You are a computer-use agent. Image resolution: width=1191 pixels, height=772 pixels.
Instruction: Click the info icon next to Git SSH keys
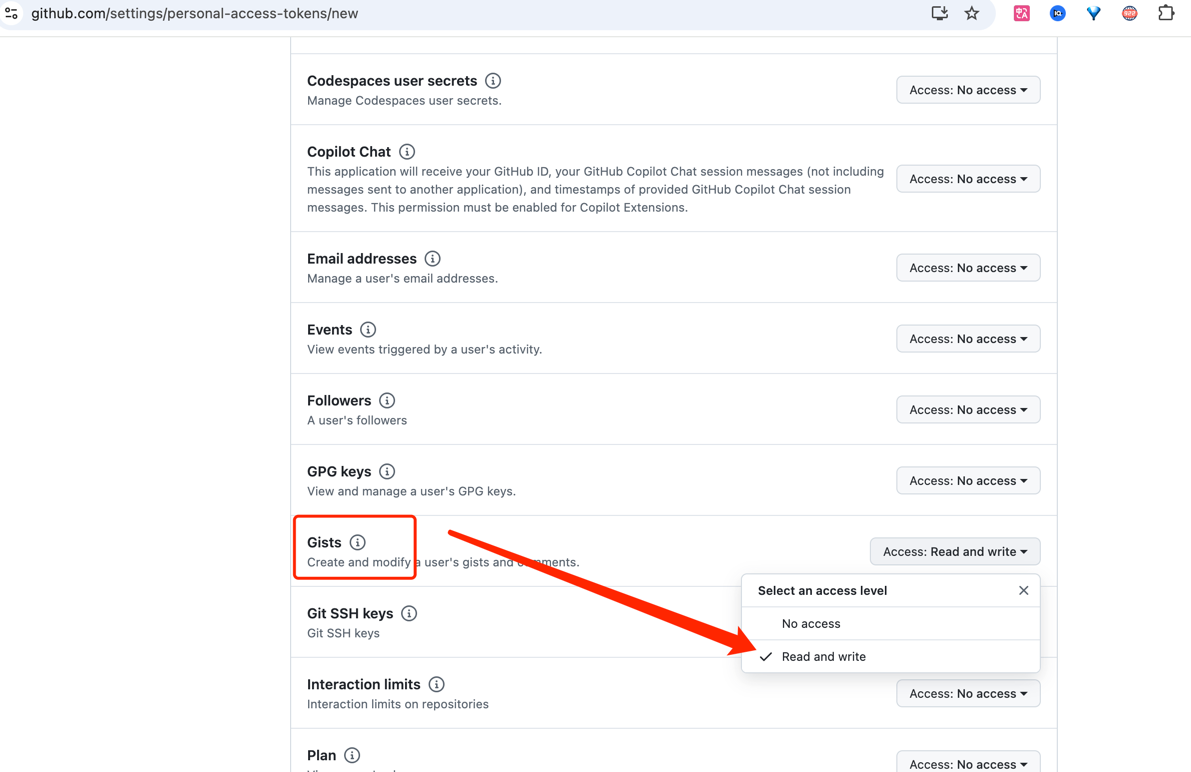[x=409, y=613]
